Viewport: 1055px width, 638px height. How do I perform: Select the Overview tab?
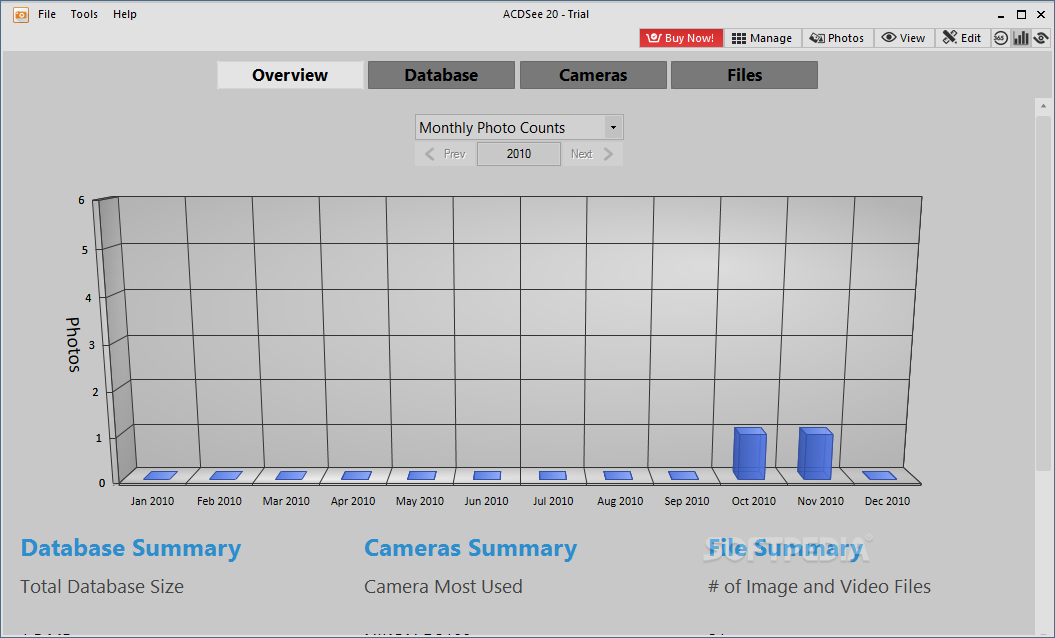(x=290, y=75)
